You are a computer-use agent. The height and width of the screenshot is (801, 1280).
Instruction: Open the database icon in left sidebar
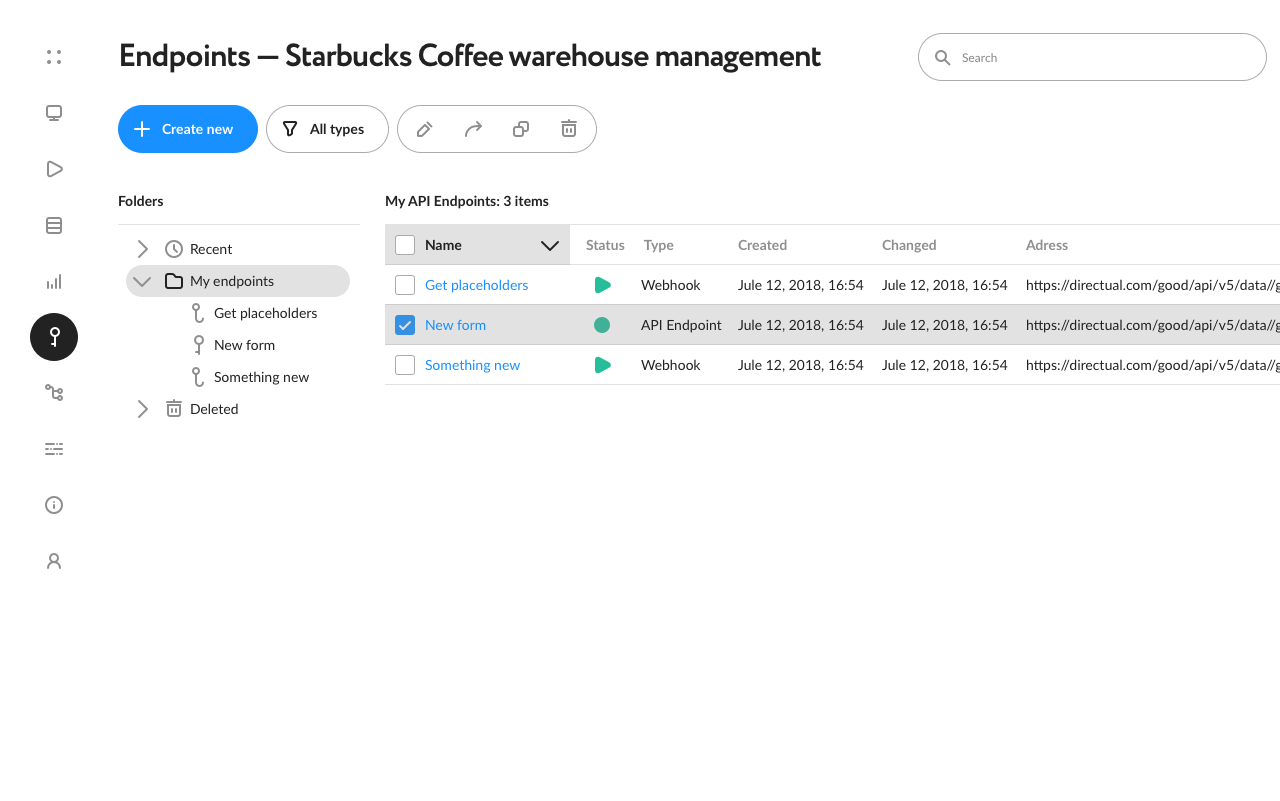coord(54,225)
